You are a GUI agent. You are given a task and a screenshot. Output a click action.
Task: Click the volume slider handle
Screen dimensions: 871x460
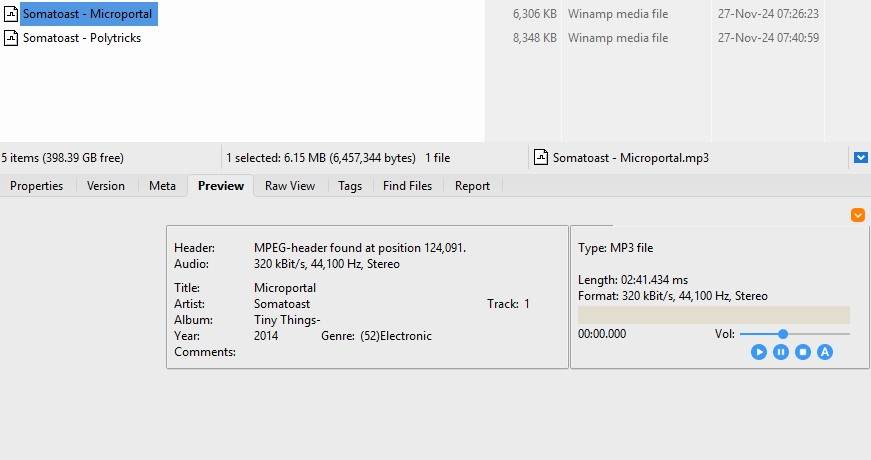click(x=783, y=334)
